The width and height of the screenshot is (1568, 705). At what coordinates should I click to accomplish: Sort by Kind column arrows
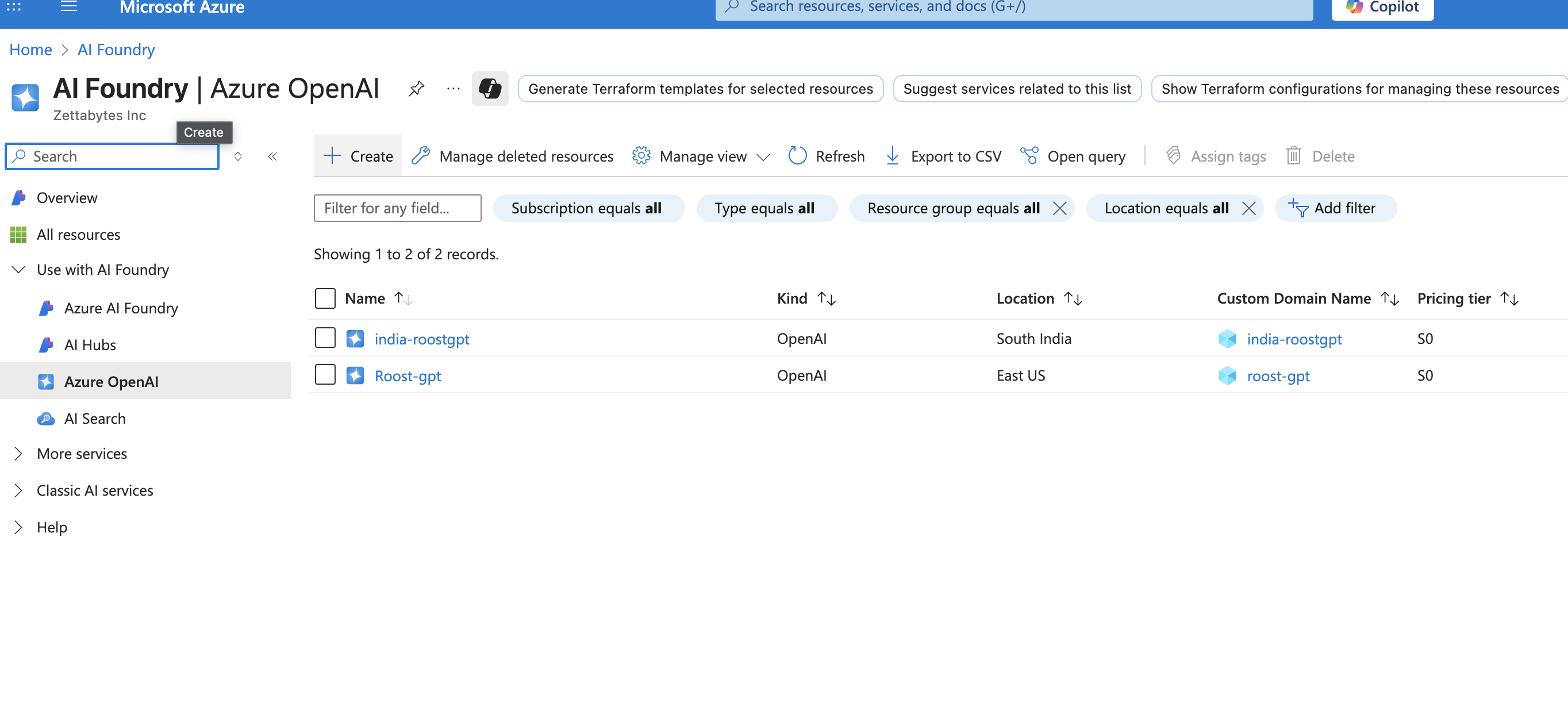pyautogui.click(x=826, y=298)
